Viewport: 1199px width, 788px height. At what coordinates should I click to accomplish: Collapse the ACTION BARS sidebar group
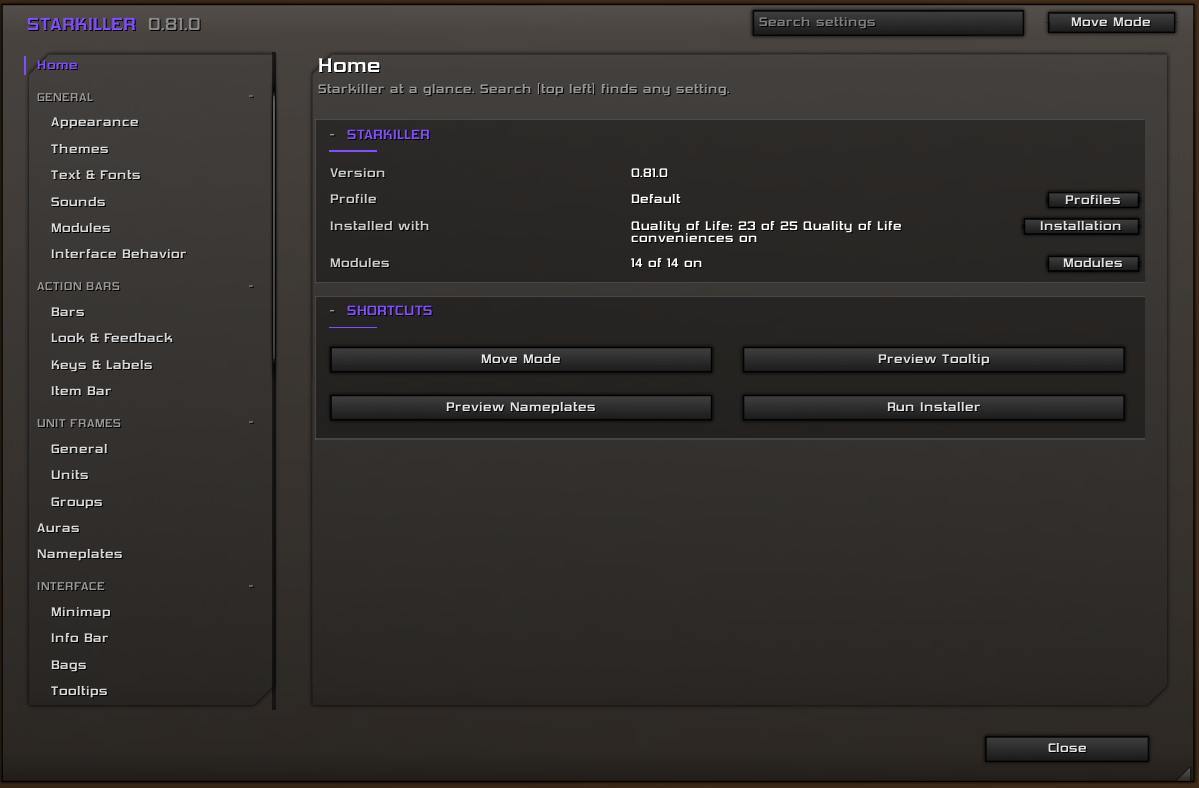point(251,286)
